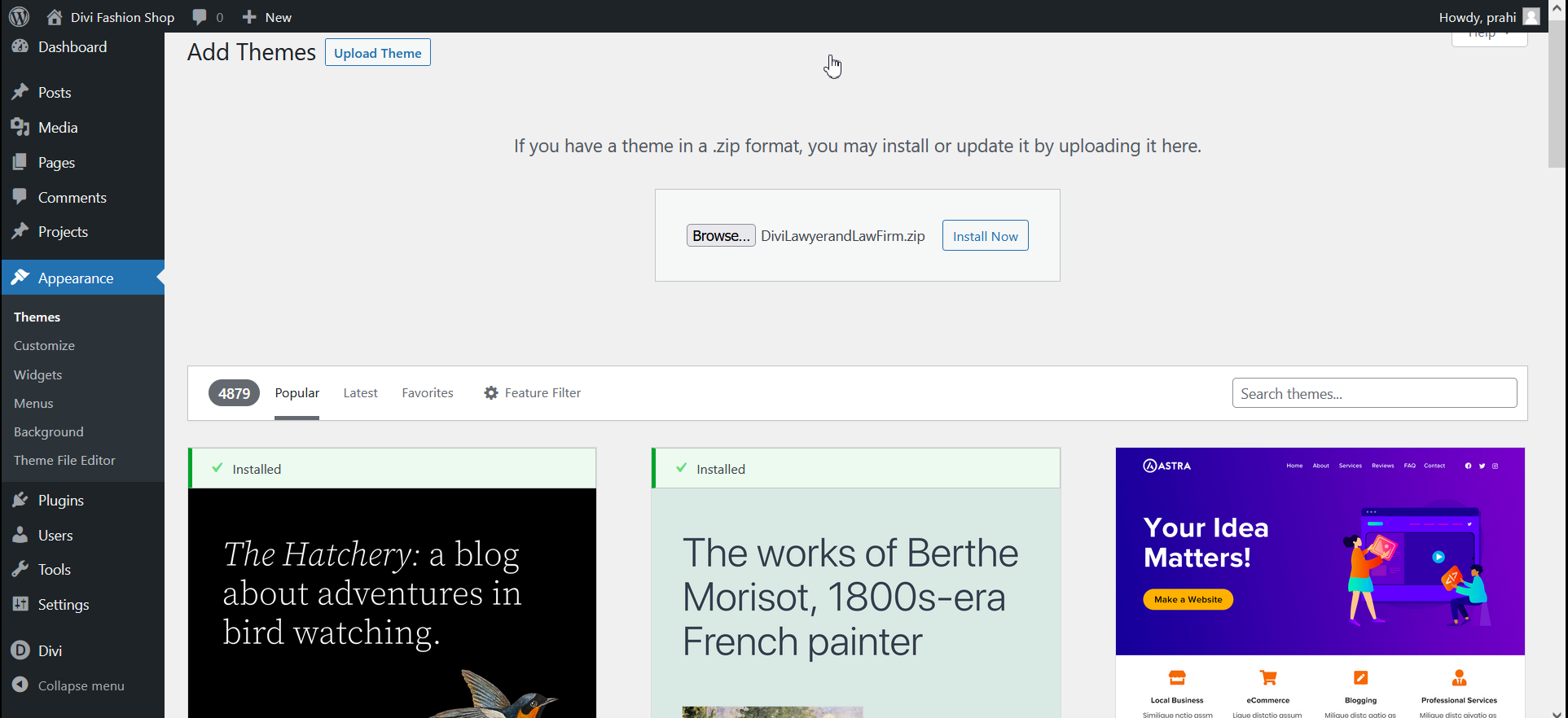Click the Appearance paintbrush icon
Image resolution: width=1568 pixels, height=718 pixels.
[20, 278]
